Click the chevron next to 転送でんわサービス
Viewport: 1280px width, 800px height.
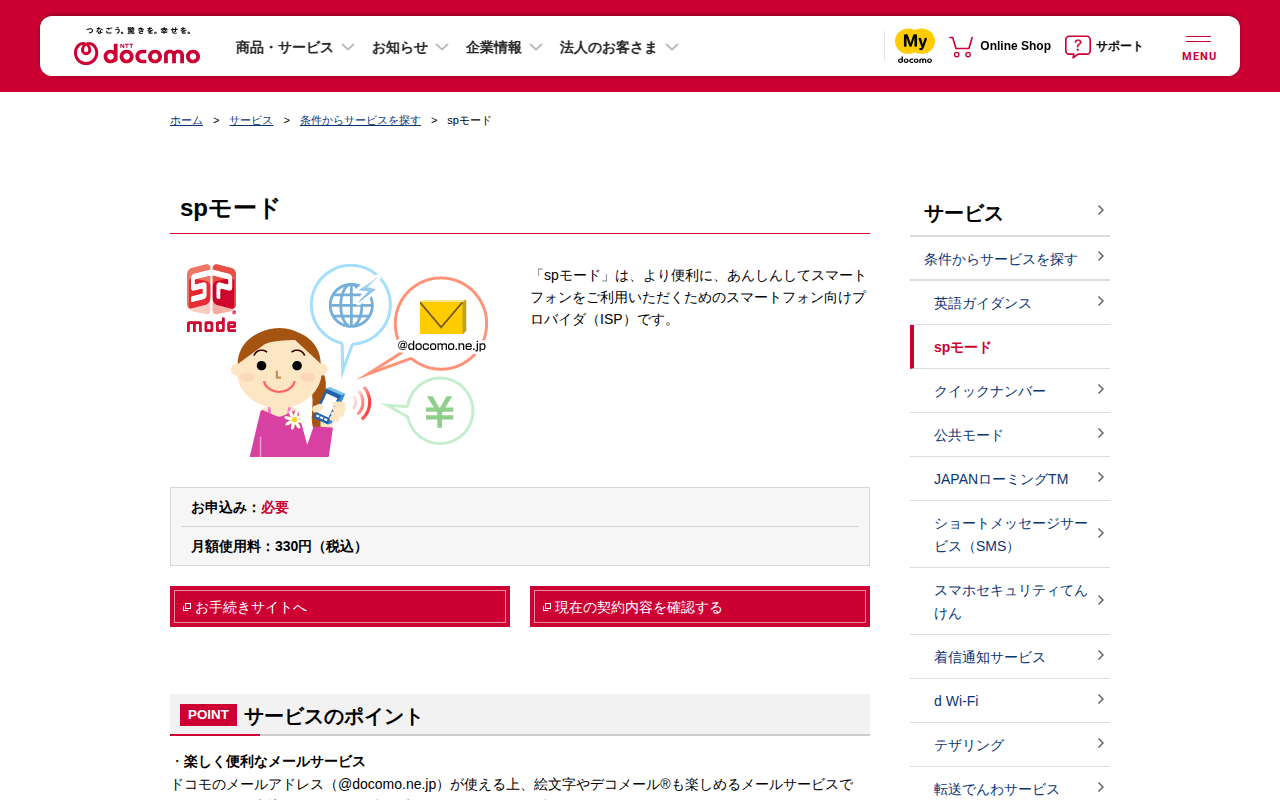point(1100,787)
